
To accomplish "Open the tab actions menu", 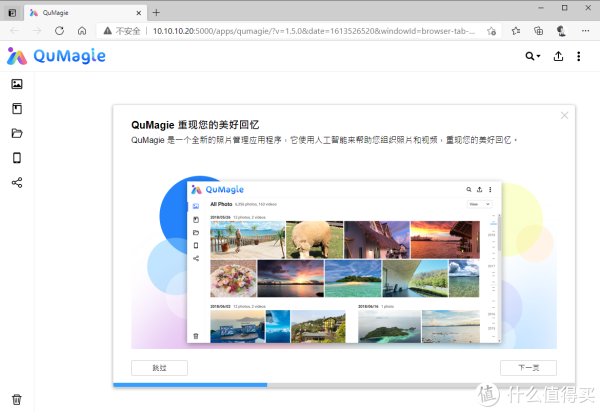I will tap(12, 13).
